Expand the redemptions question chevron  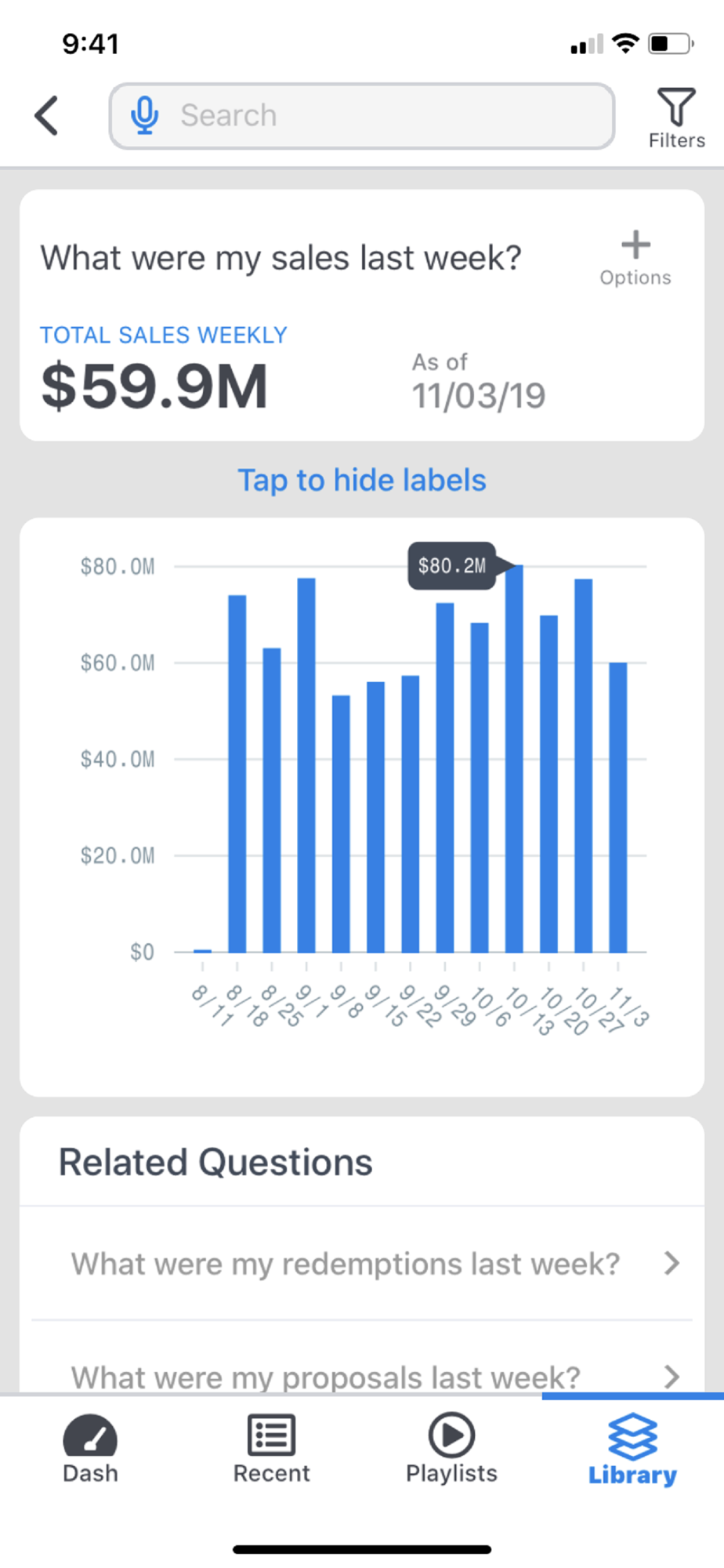click(x=672, y=1263)
